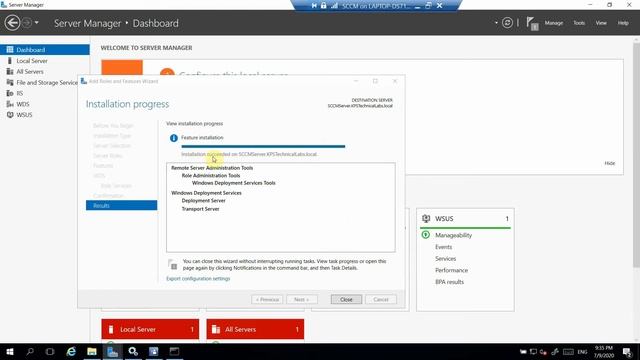Click the WSUS manageability status icon
The width and height of the screenshot is (640, 360).
click(x=425, y=235)
